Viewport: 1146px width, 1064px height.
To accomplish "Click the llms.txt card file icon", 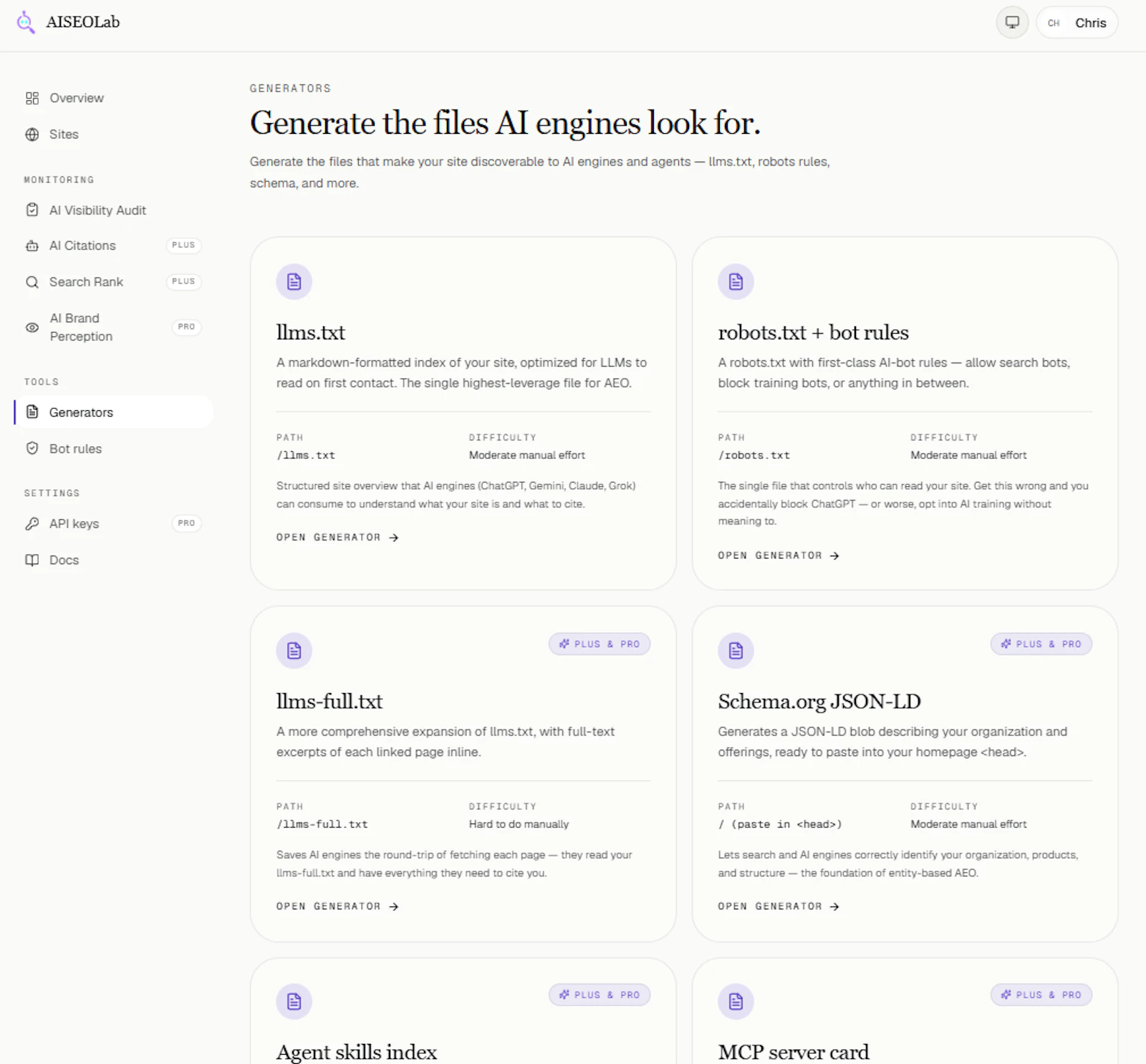I will (294, 282).
